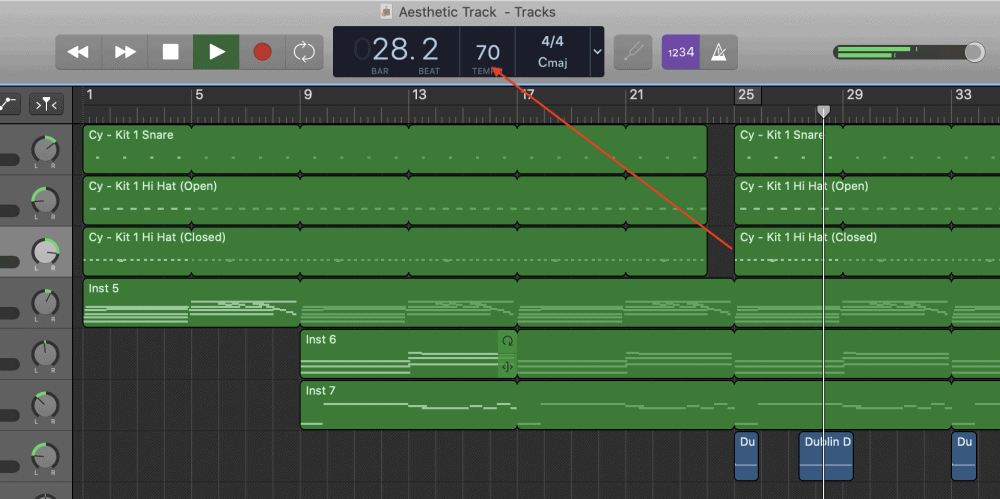
Task: Toggle the 1234 Count-in button
Action: (681, 52)
